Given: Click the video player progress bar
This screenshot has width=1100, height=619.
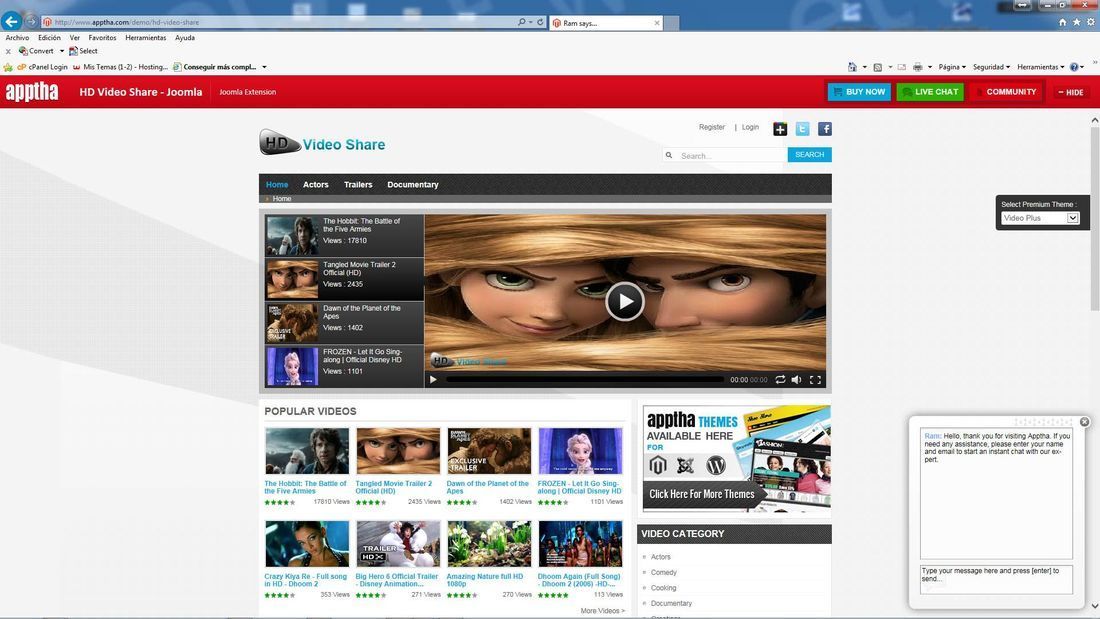Looking at the screenshot, I should point(585,380).
